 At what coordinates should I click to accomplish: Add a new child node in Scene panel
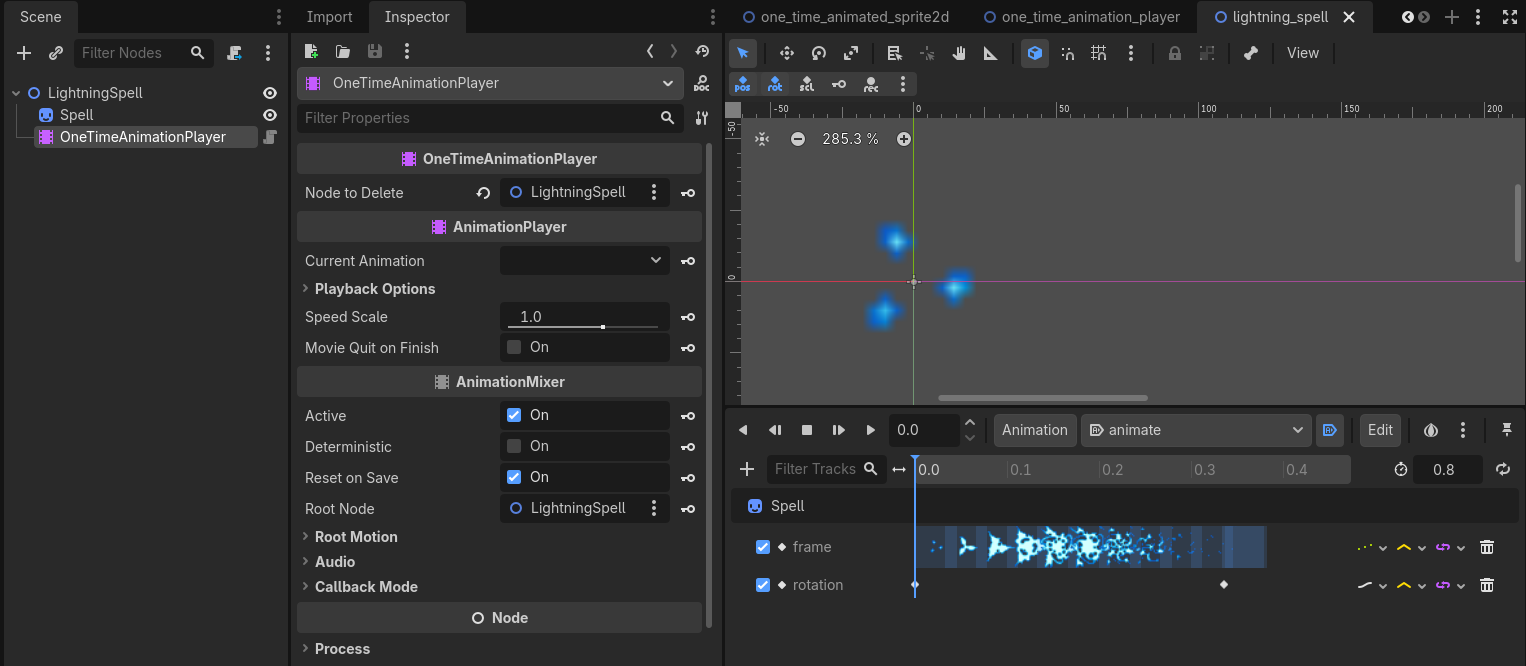24,53
